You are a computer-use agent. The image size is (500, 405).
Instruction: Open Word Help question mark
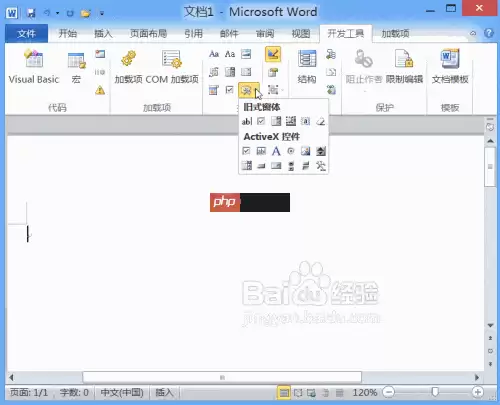point(489,33)
